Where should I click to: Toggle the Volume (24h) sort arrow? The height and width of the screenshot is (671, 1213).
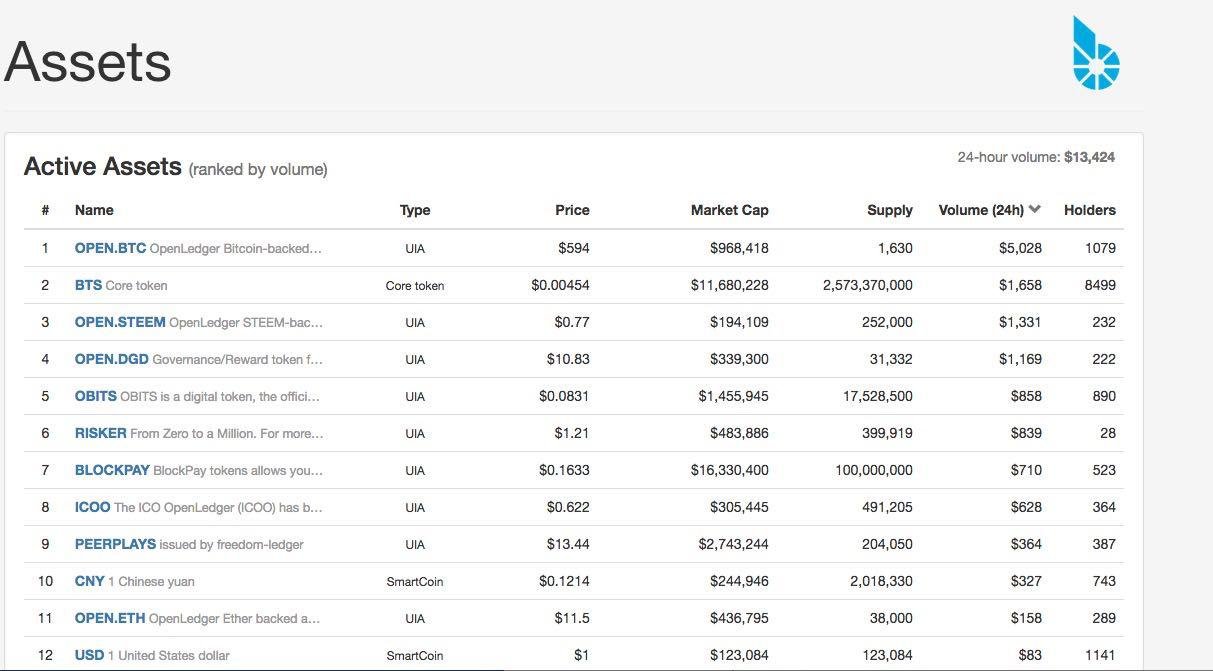coord(1034,209)
